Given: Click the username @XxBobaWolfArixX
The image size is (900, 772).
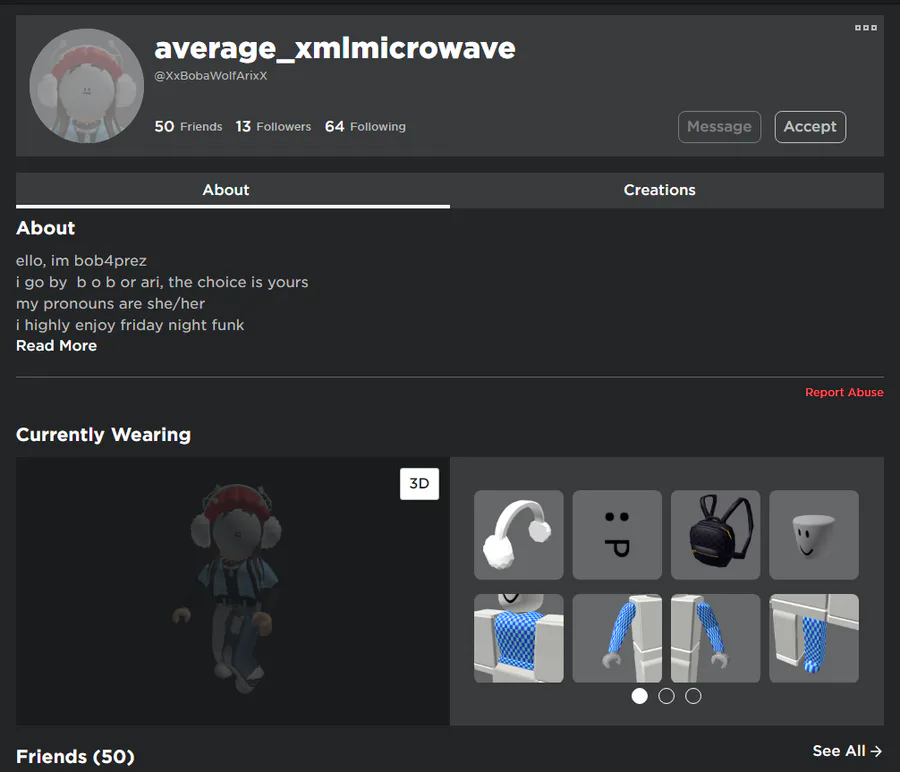Looking at the screenshot, I should pos(211,76).
